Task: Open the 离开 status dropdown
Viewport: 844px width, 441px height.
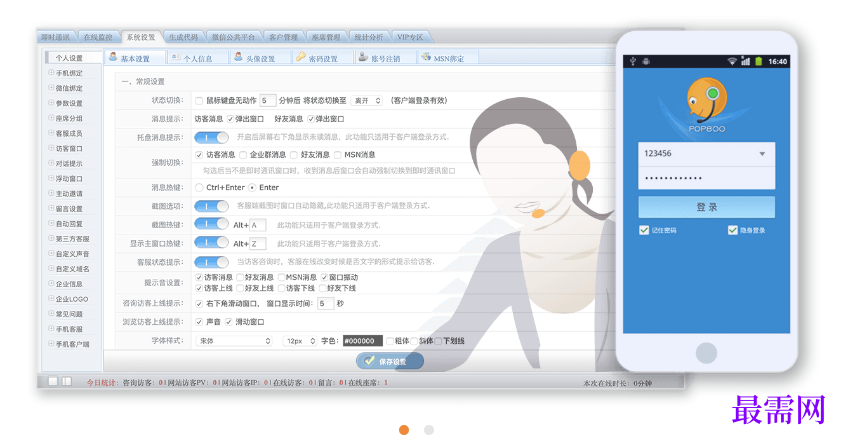Action: tap(367, 101)
